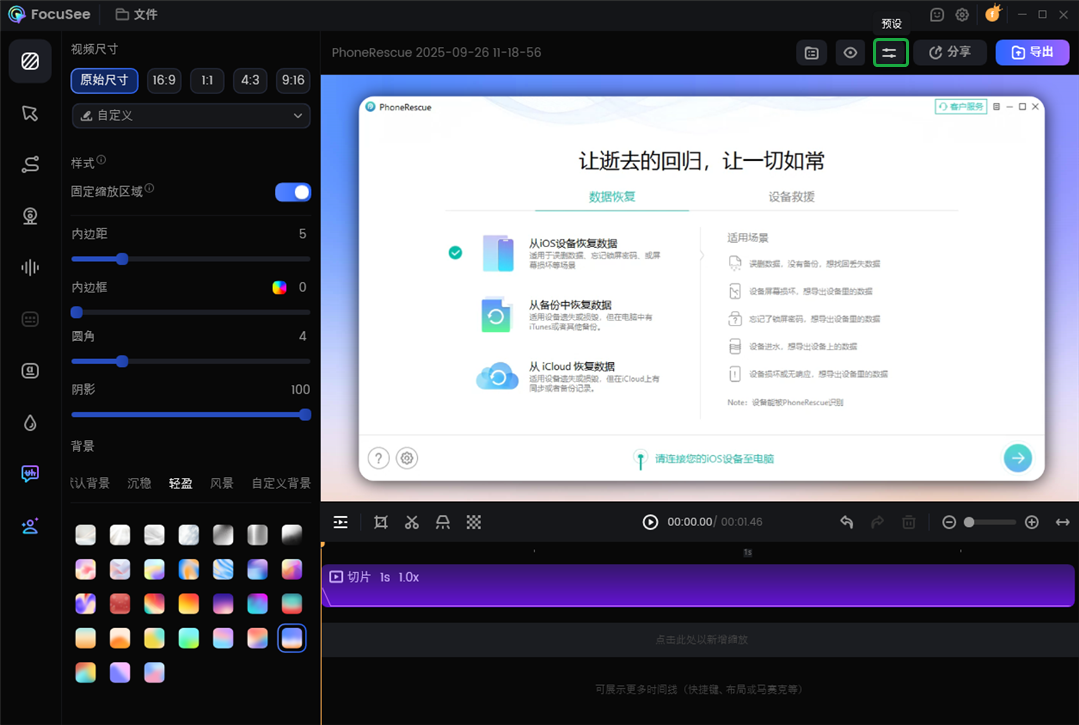Open the avatar person sidebar panel
This screenshot has height=725, width=1079.
(x=30, y=526)
